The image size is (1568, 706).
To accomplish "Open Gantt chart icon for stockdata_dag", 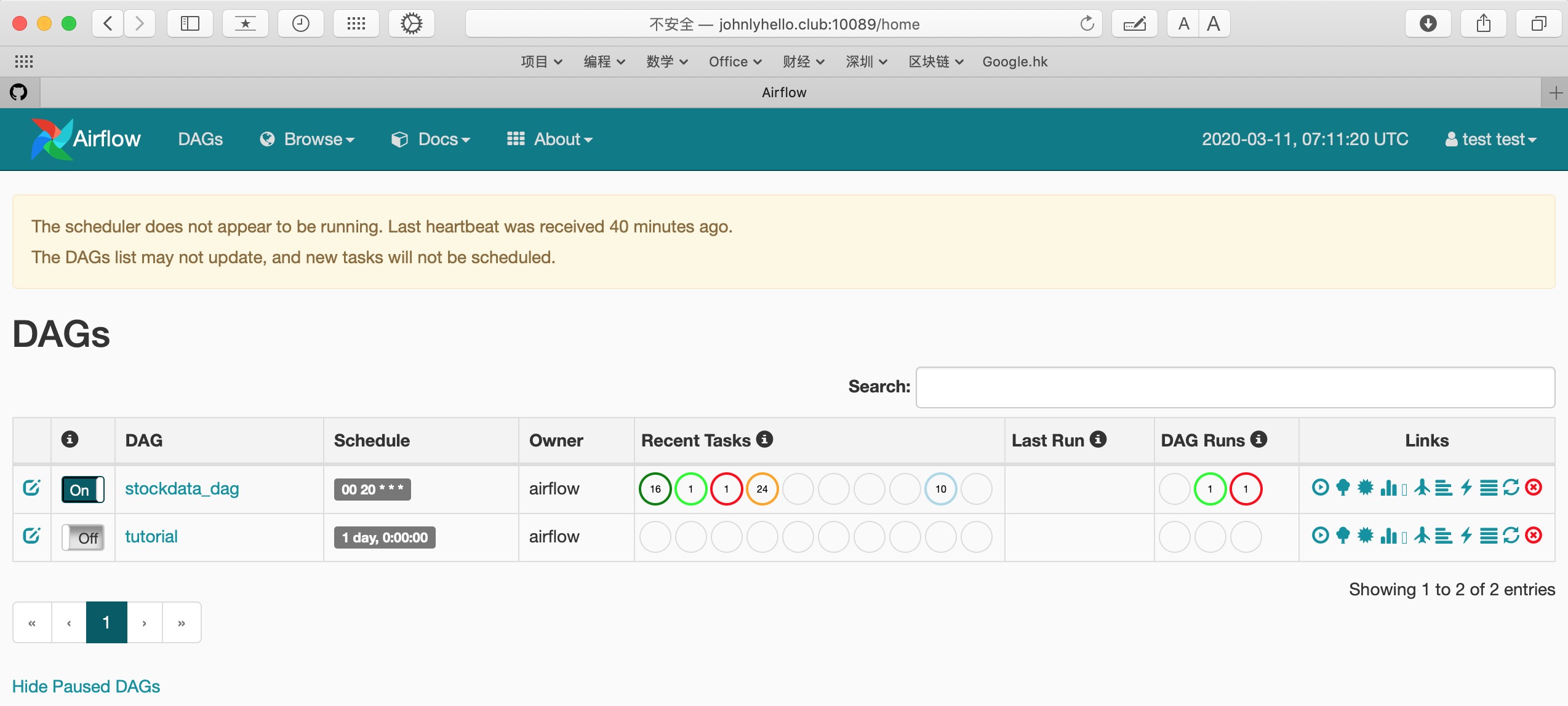I will click(x=1443, y=488).
